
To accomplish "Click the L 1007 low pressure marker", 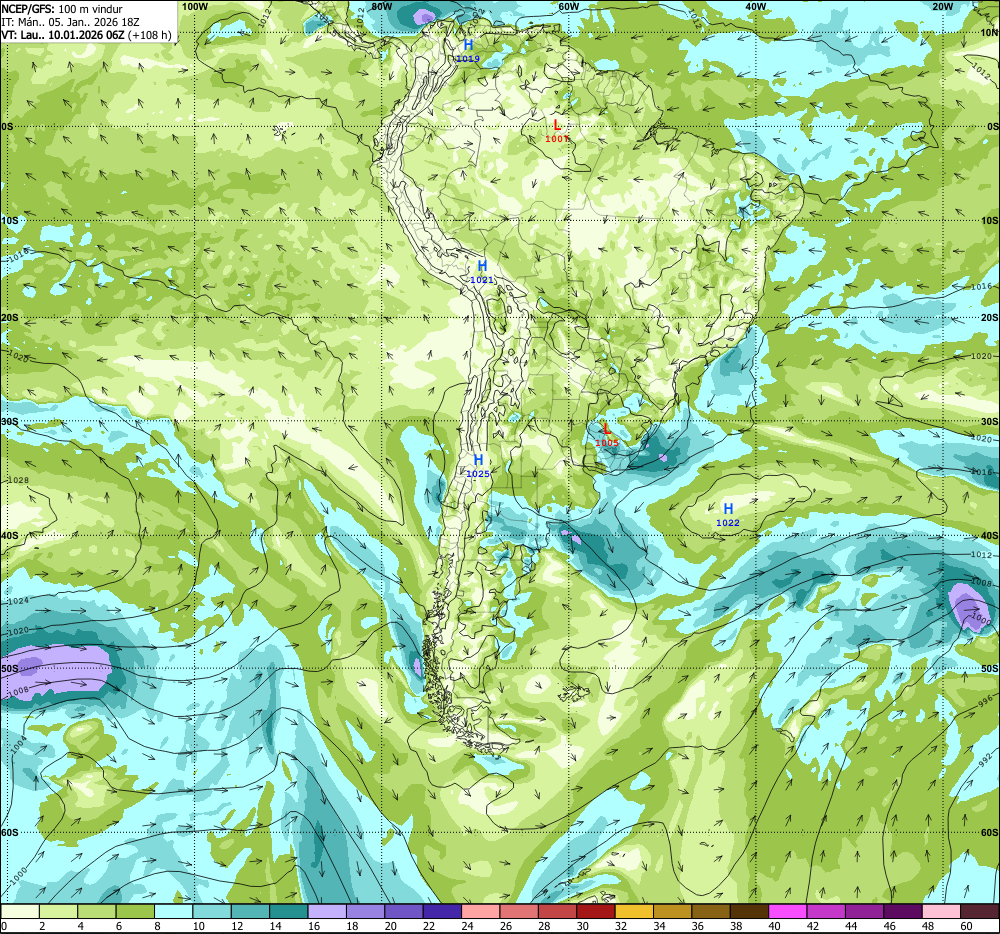I will (557, 130).
